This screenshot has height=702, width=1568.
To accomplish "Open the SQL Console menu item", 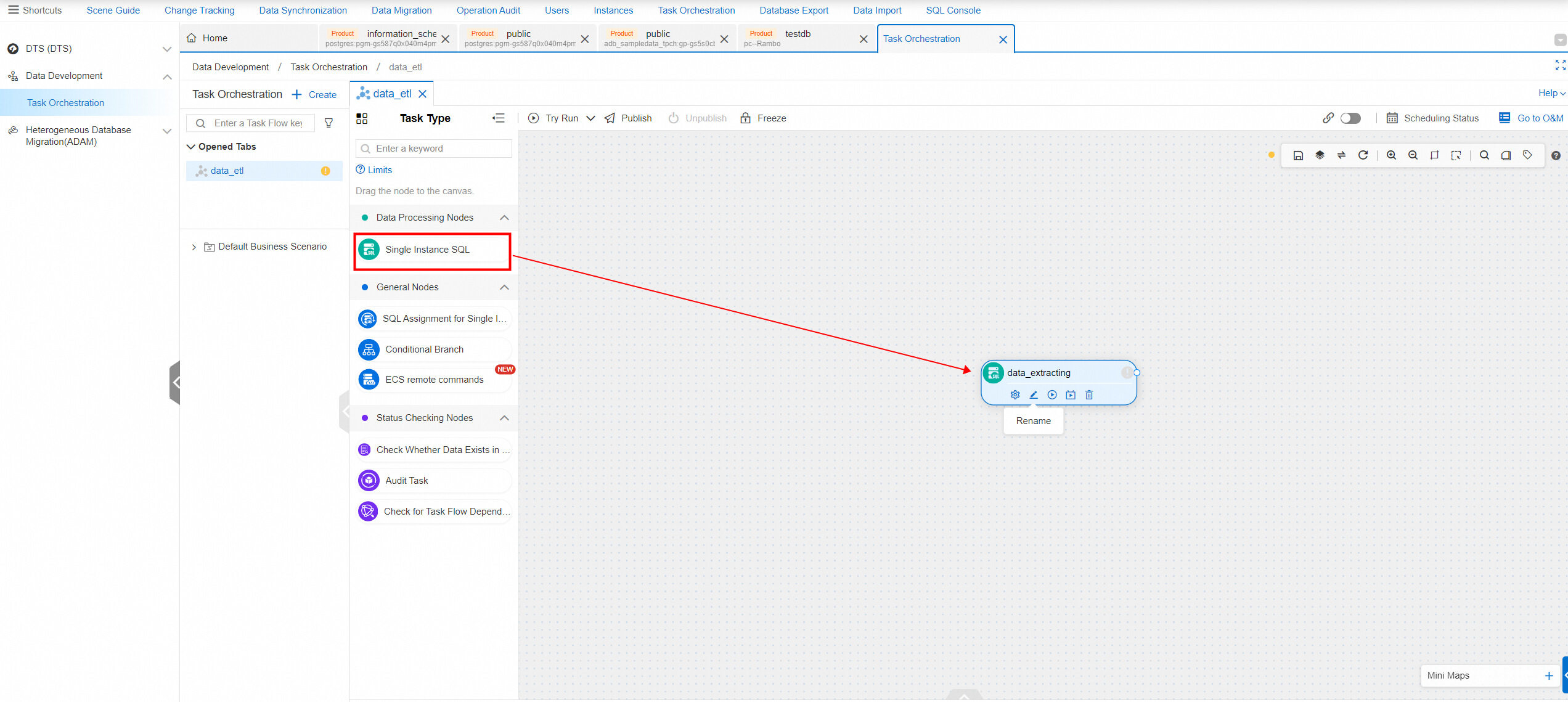I will pyautogui.click(x=953, y=10).
